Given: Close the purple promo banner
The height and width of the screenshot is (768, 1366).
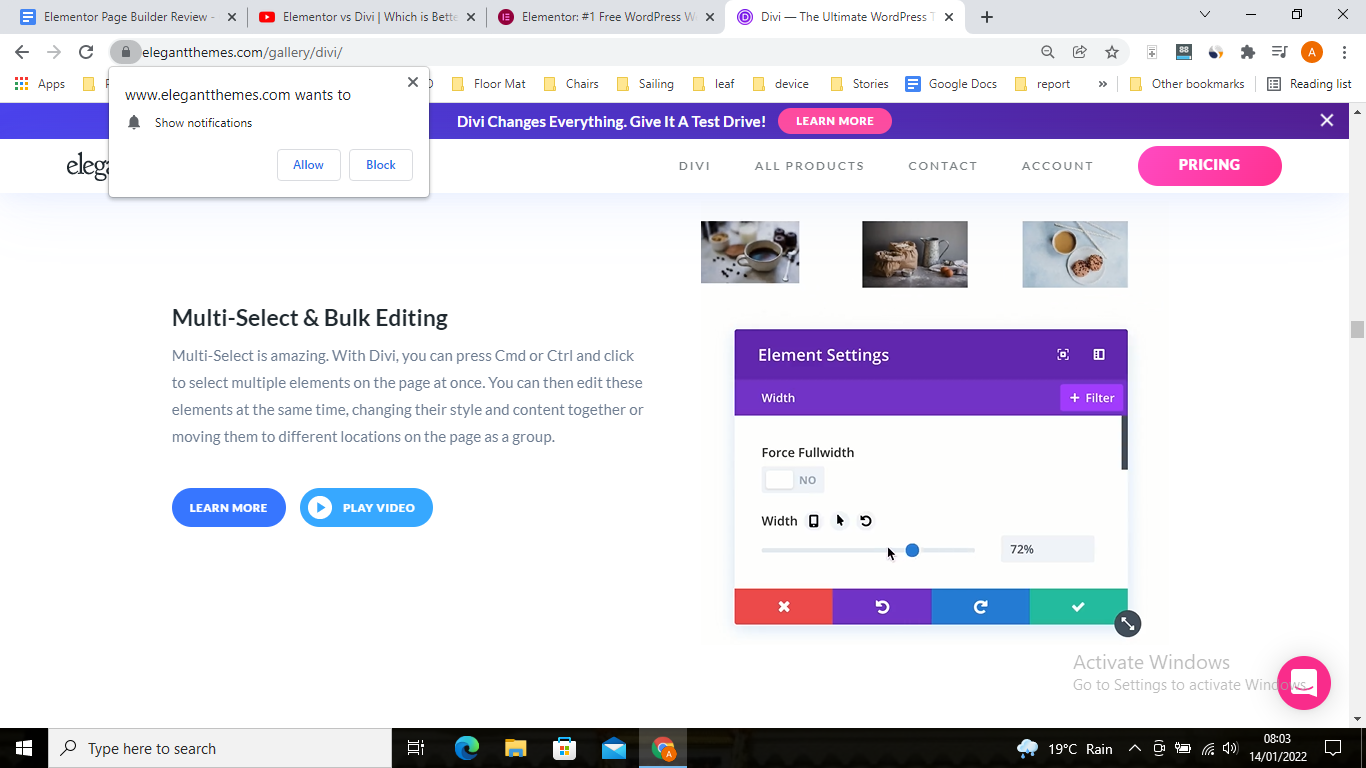Looking at the screenshot, I should 1327,121.
